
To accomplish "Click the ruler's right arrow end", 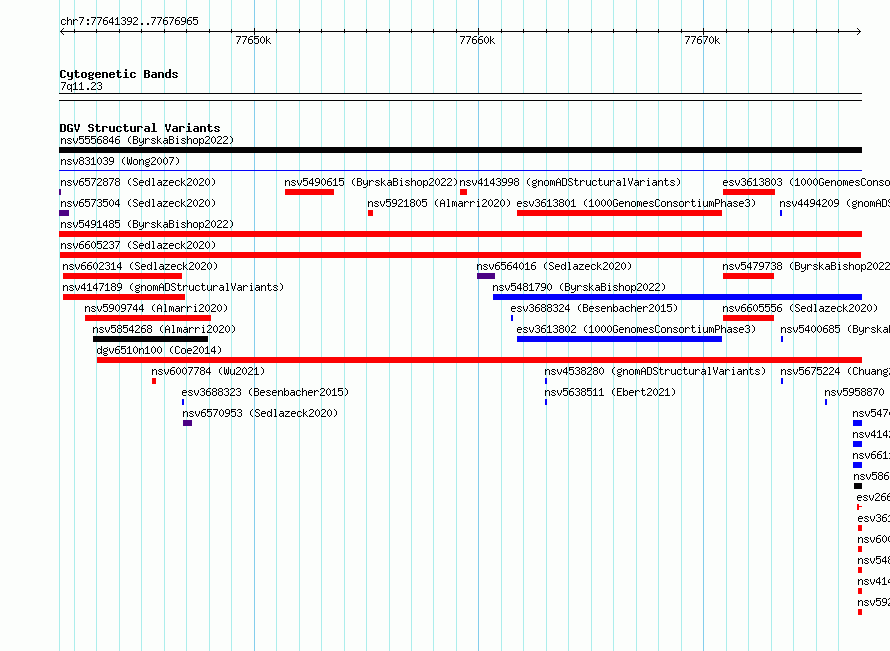I will coord(859,32).
